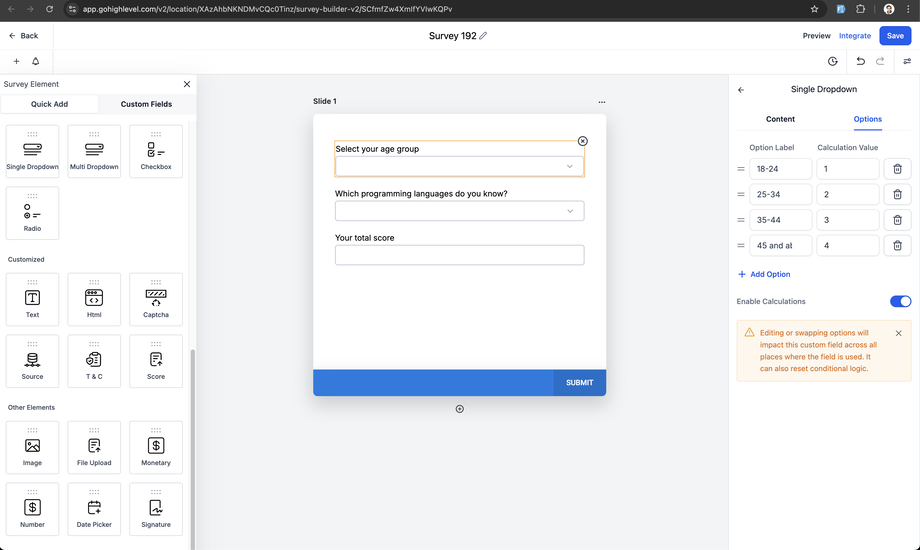This screenshot has height=550, width=920.
Task: Open the settings sliders icon
Action: (907, 61)
